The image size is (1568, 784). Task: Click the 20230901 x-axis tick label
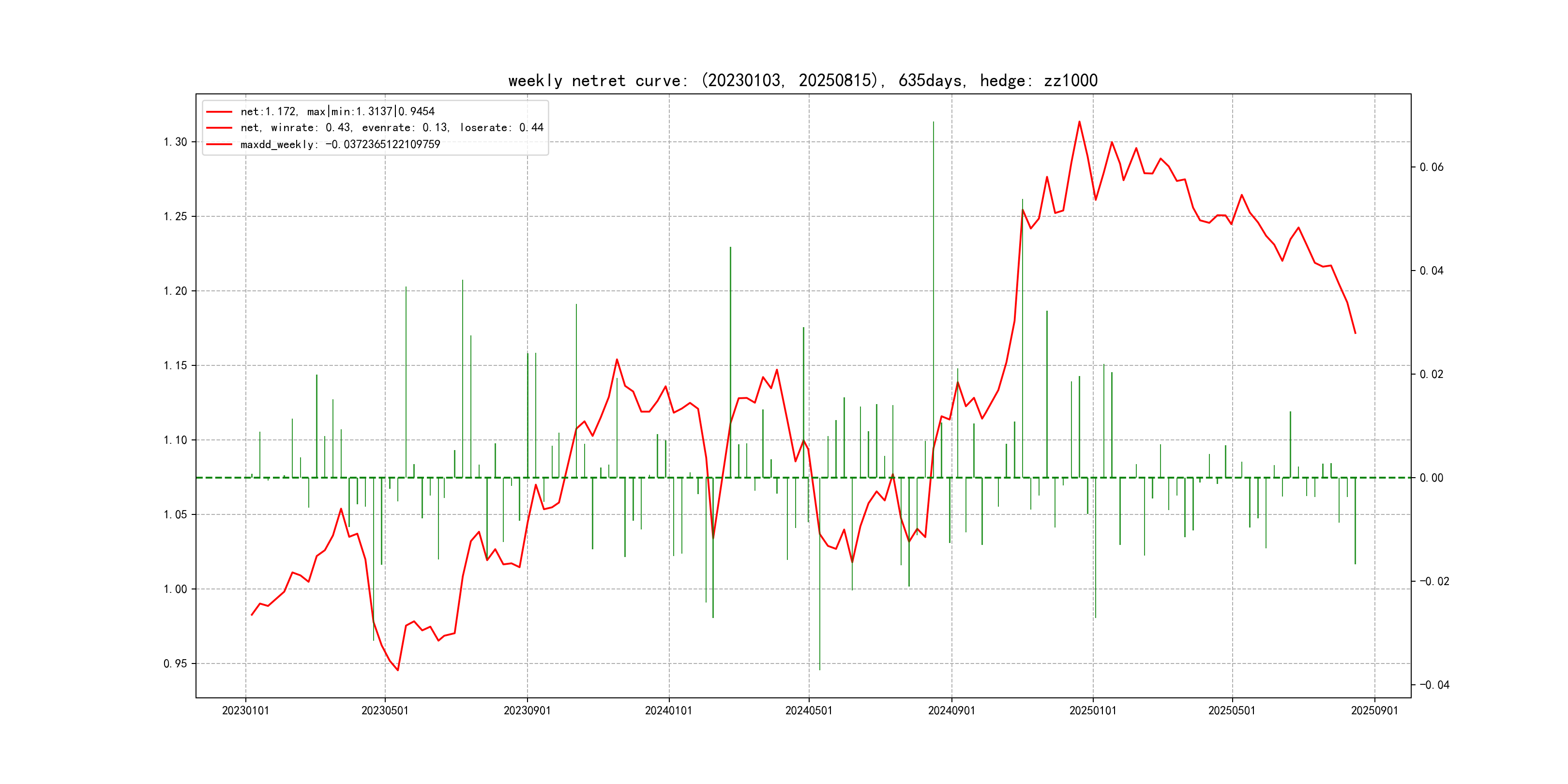(x=527, y=711)
